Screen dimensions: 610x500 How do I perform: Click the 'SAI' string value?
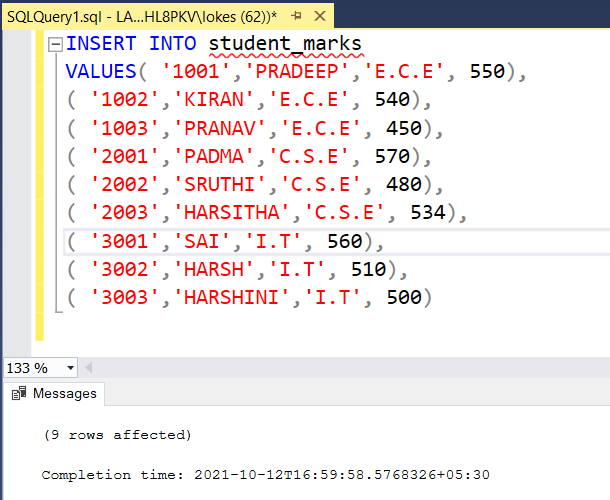[x=202, y=241]
